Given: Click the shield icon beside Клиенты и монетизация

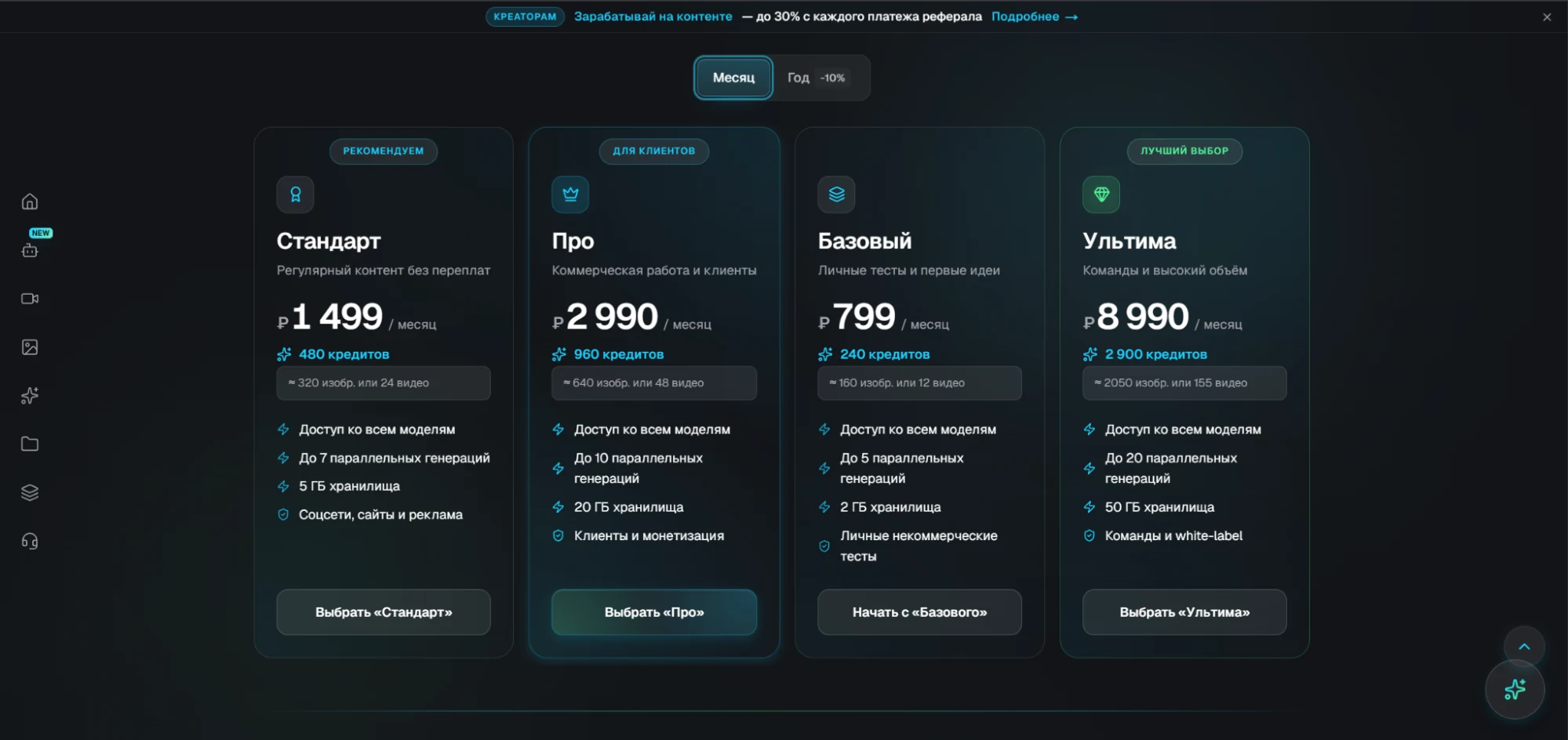Looking at the screenshot, I should tap(558, 535).
